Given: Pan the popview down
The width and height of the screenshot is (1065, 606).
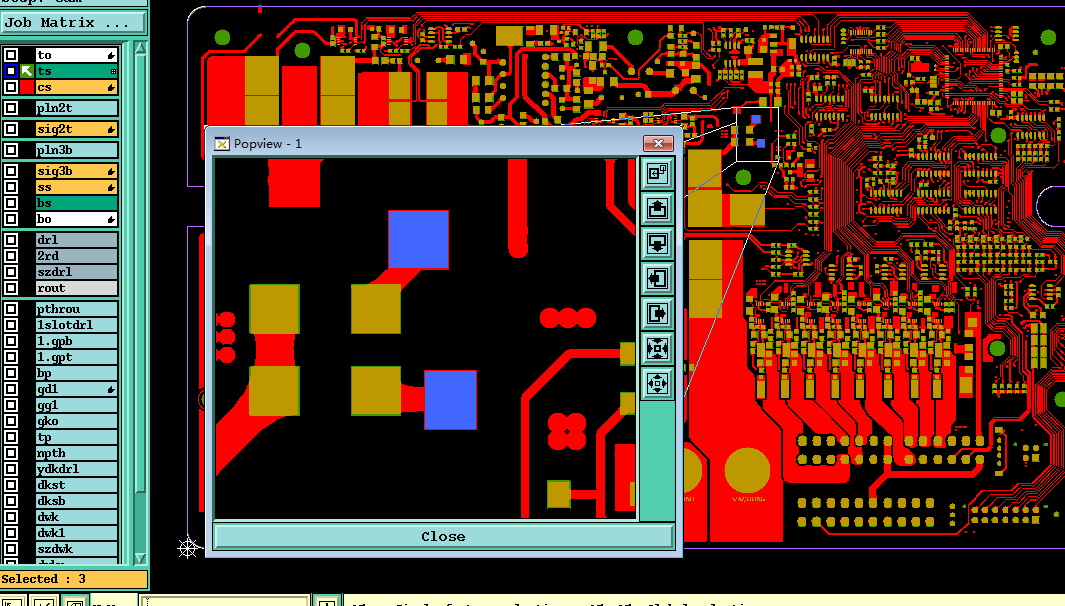Looking at the screenshot, I should pyautogui.click(x=657, y=243).
